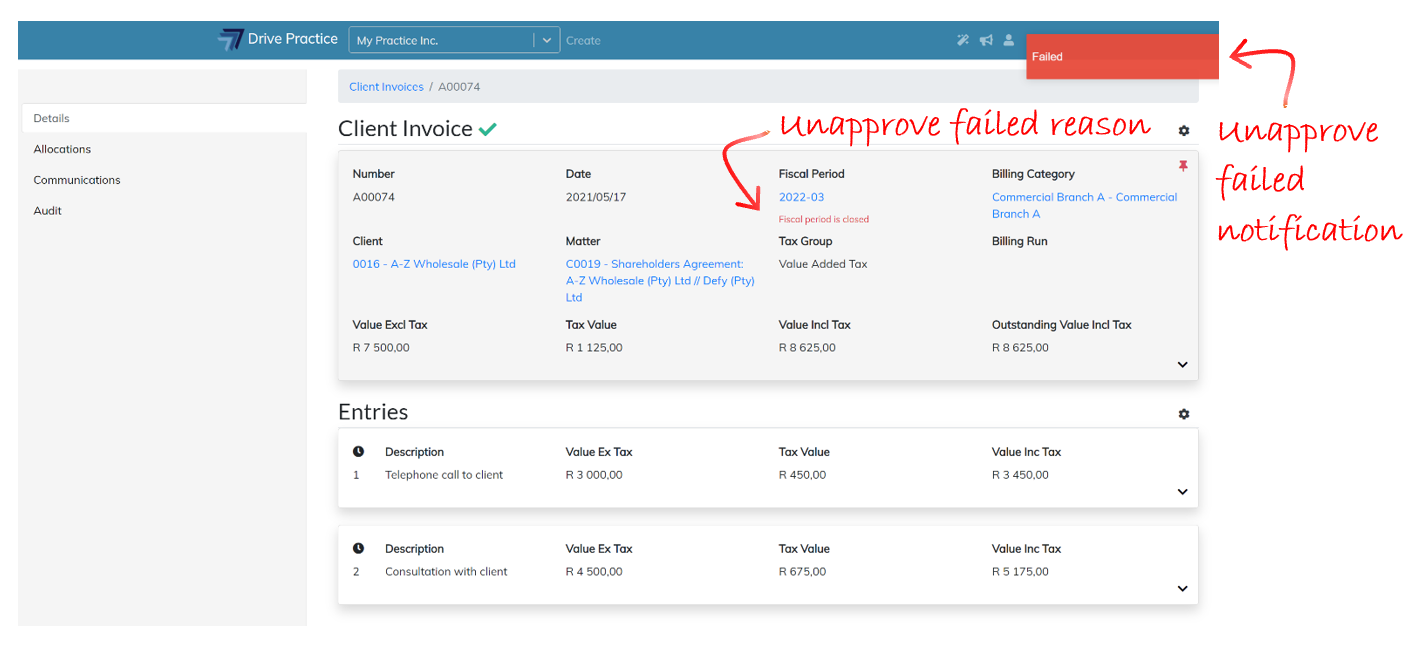Open the Entries section settings gear
The image size is (1407, 649).
coord(1184,414)
